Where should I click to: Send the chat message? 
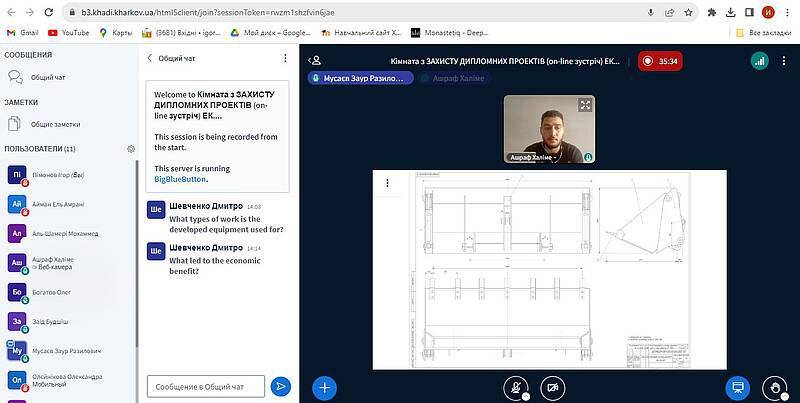pyautogui.click(x=281, y=386)
